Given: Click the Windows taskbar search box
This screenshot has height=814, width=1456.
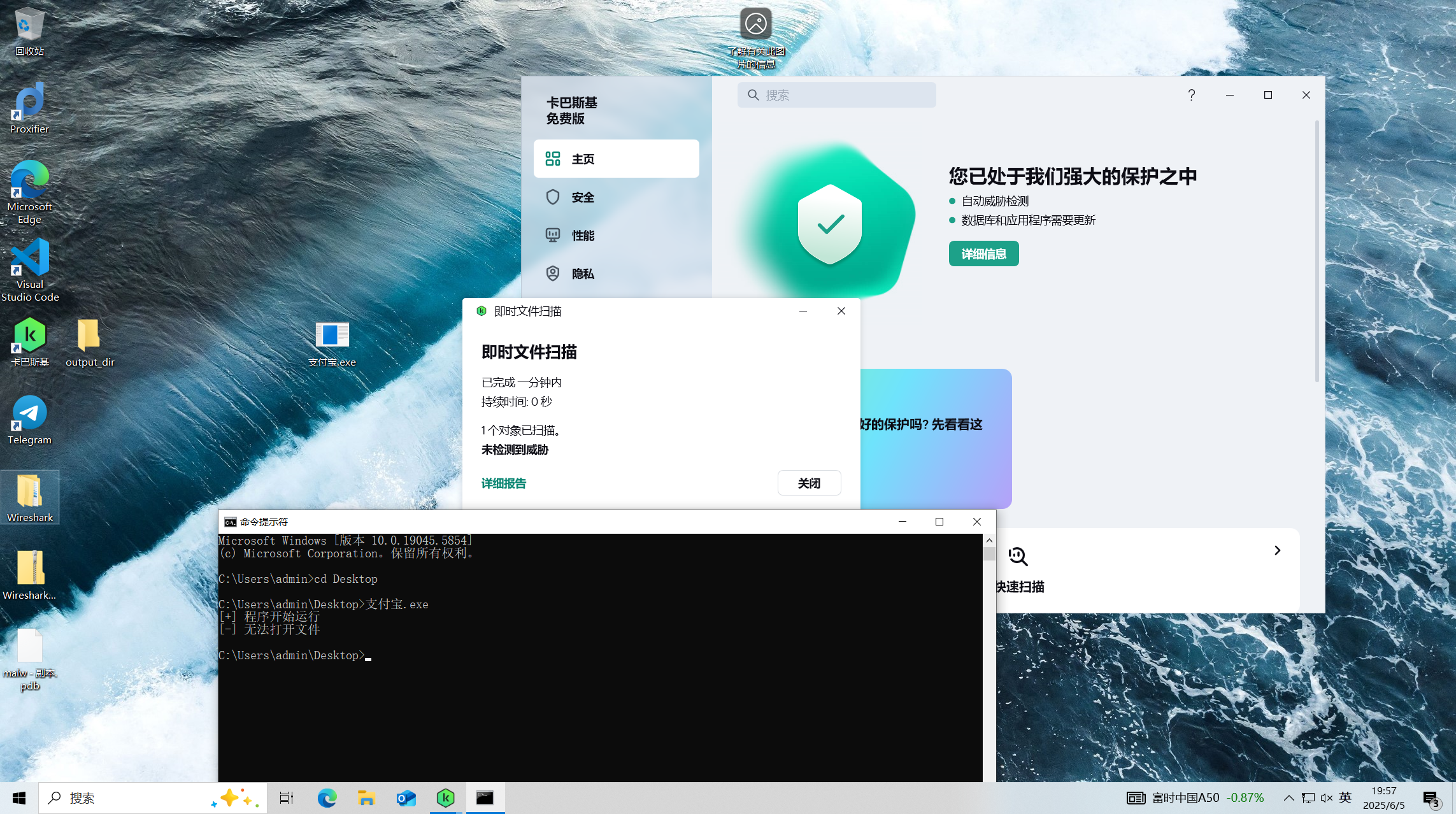Looking at the screenshot, I should pos(153,798).
